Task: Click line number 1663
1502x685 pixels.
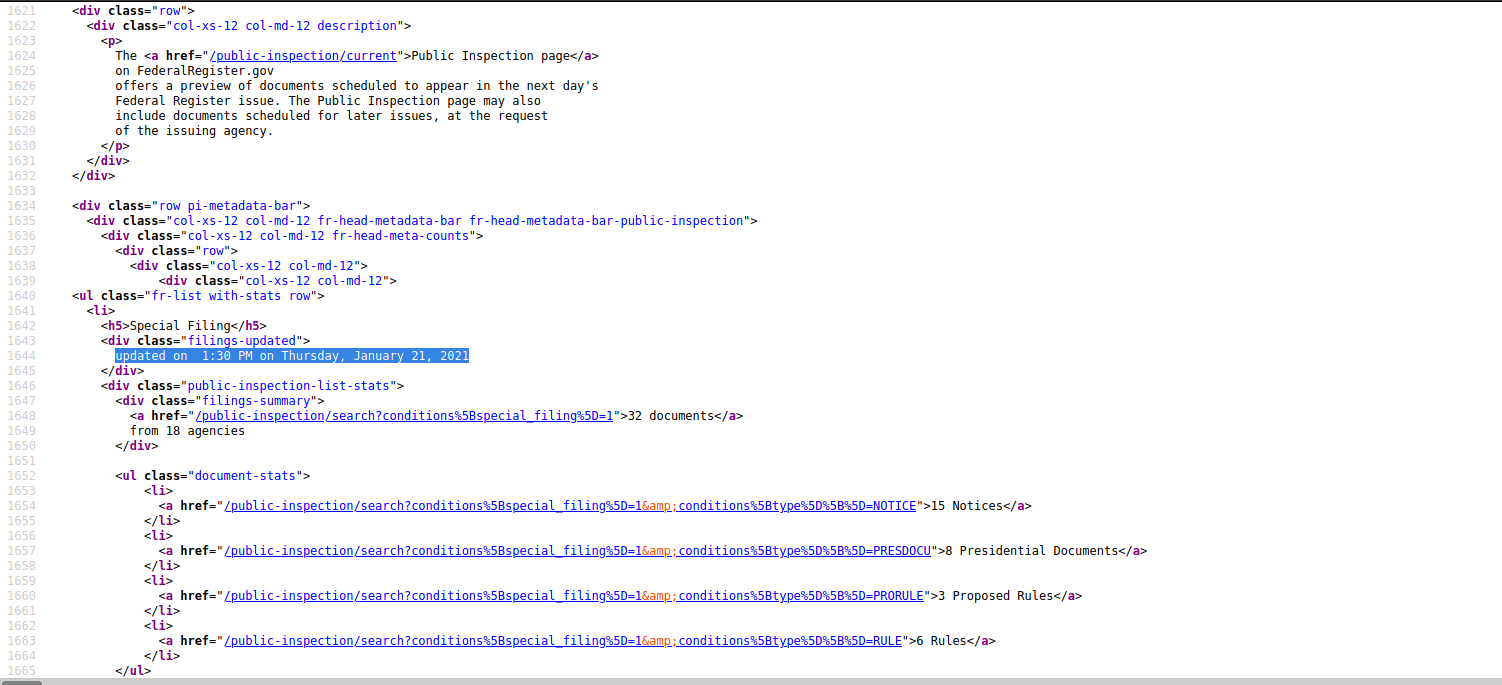Action: point(21,641)
